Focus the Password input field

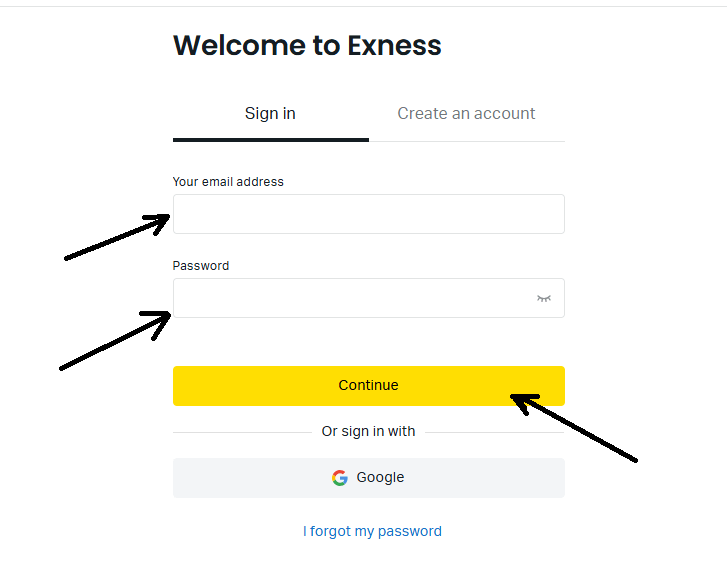[369, 298]
